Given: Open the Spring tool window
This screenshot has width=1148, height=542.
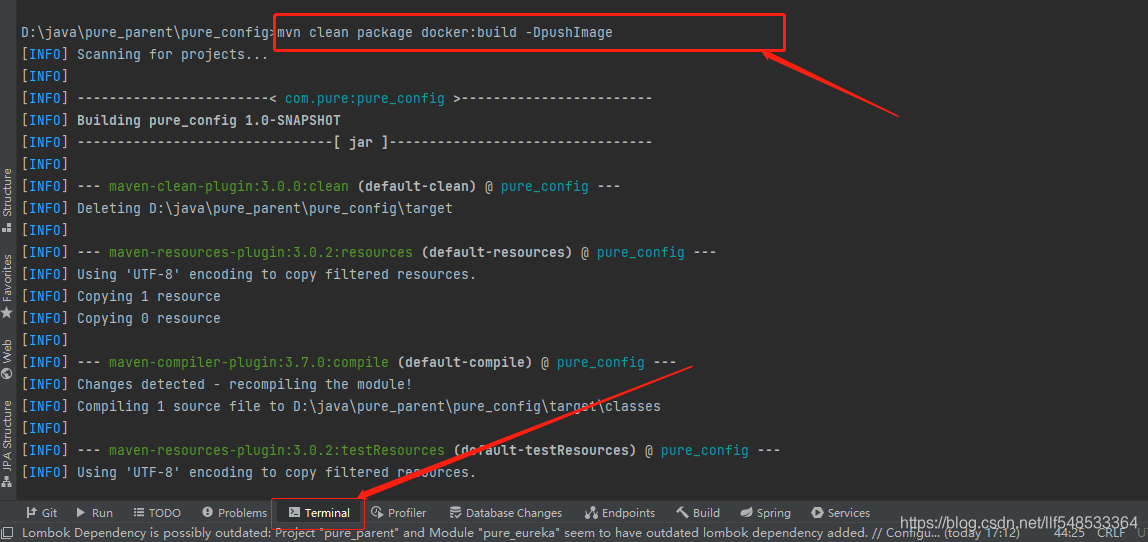Looking at the screenshot, I should coord(765,513).
